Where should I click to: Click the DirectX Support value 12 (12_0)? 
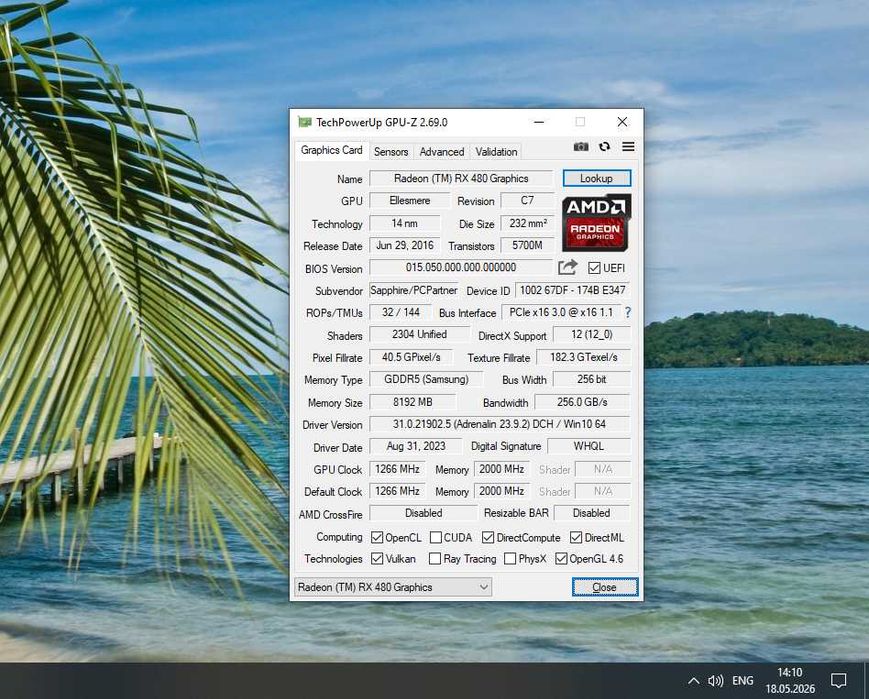pyautogui.click(x=592, y=335)
